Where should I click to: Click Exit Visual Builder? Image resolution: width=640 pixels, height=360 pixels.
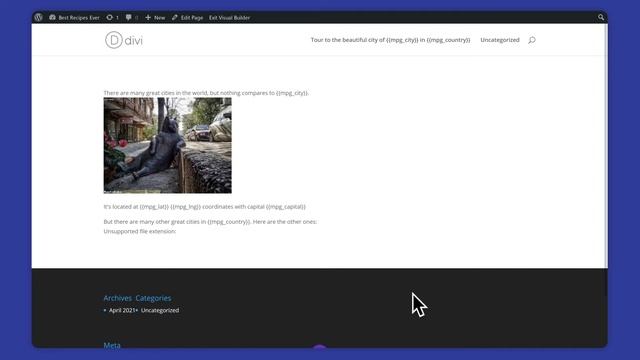(229, 18)
